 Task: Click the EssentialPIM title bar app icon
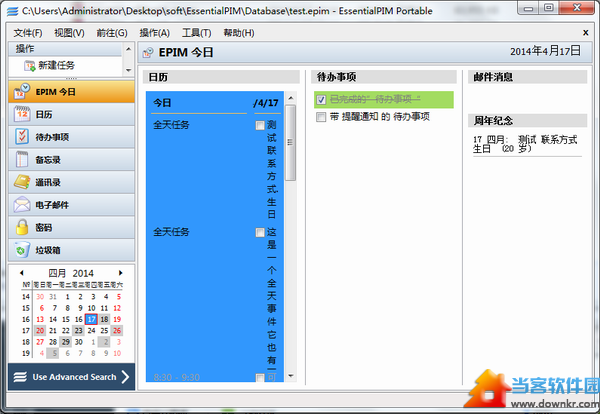point(12,11)
